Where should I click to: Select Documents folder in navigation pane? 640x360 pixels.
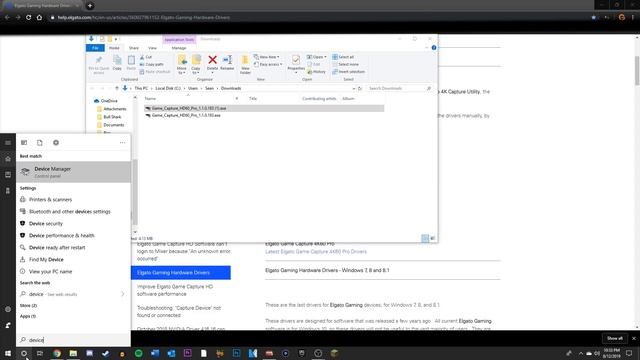pyautogui.click(x=113, y=125)
